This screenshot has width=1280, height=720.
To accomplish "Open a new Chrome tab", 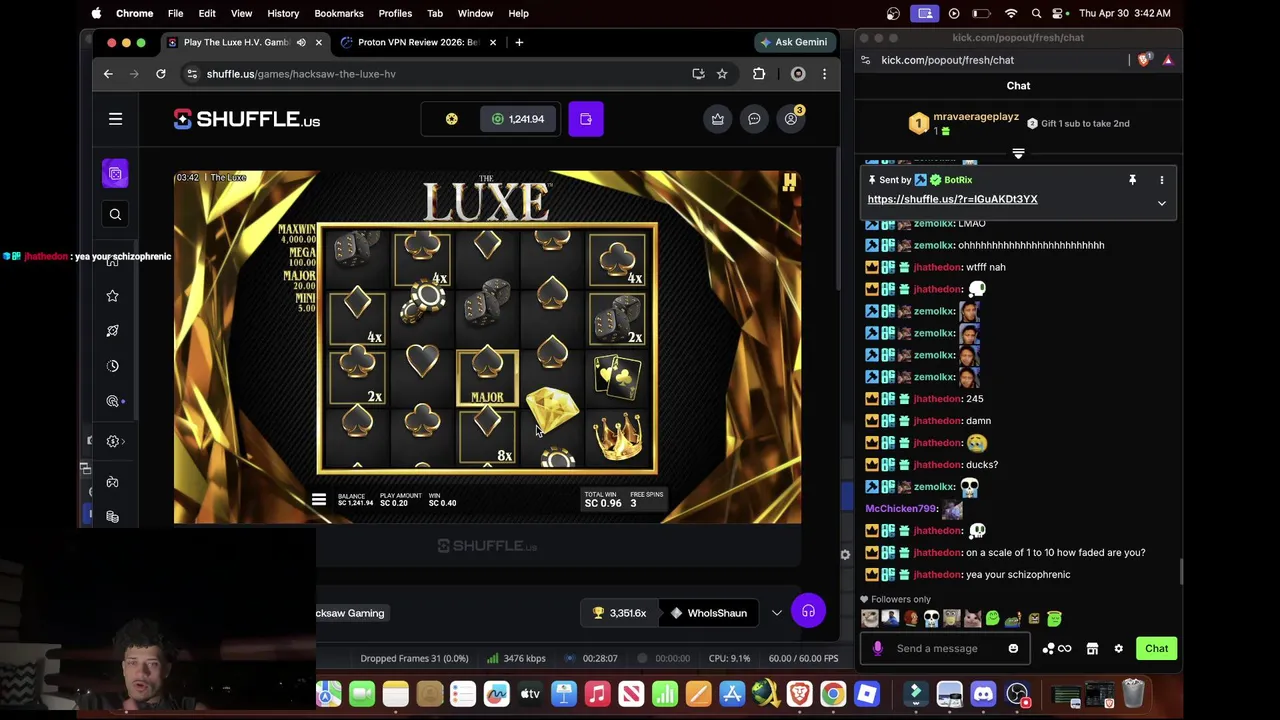I will (x=519, y=42).
